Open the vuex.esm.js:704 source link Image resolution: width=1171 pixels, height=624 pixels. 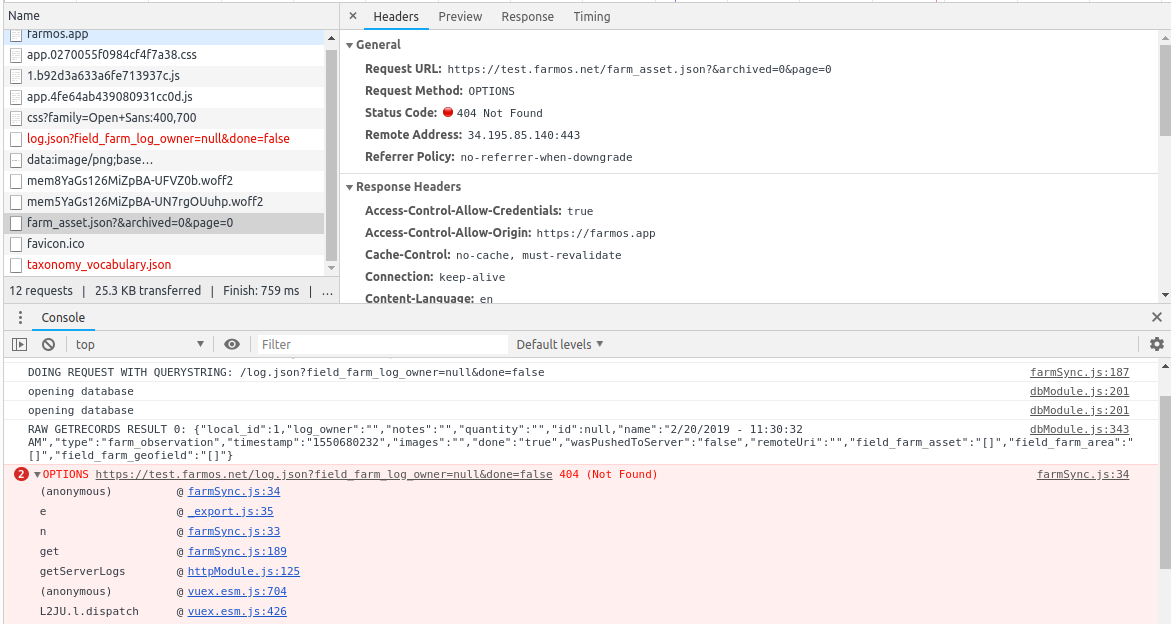pyautogui.click(x=237, y=592)
